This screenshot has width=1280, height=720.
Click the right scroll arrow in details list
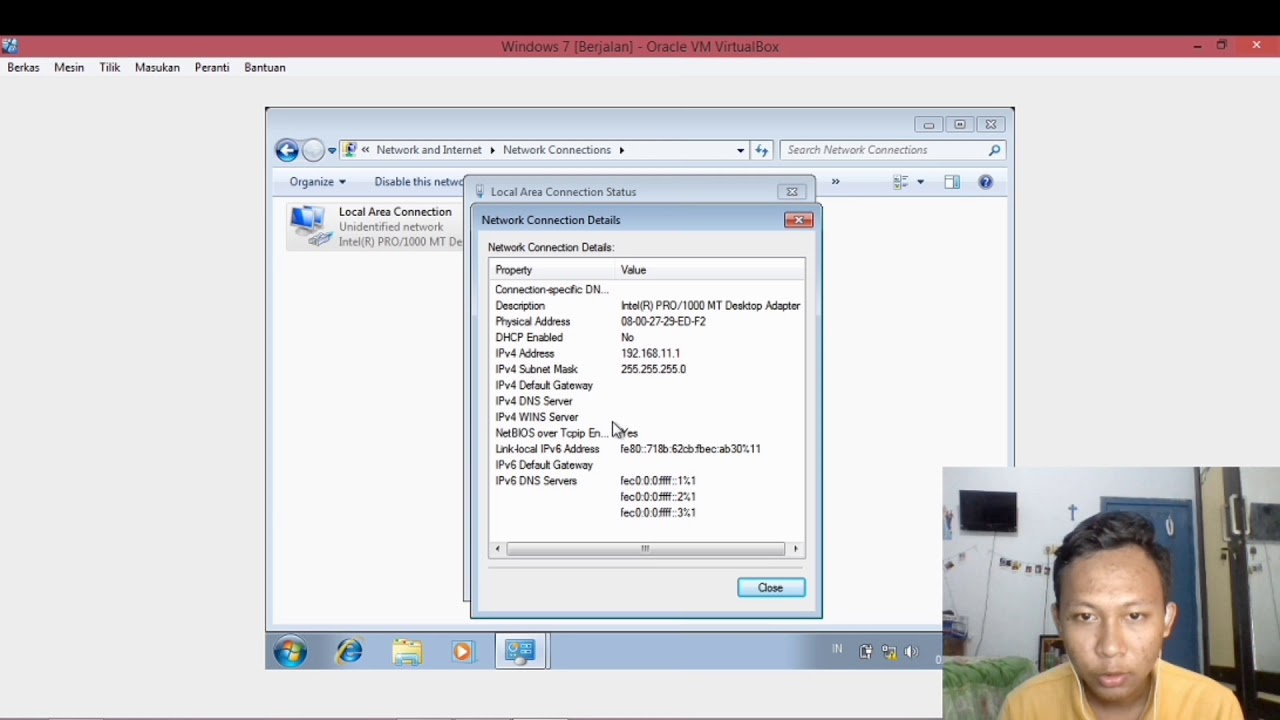[x=796, y=549]
